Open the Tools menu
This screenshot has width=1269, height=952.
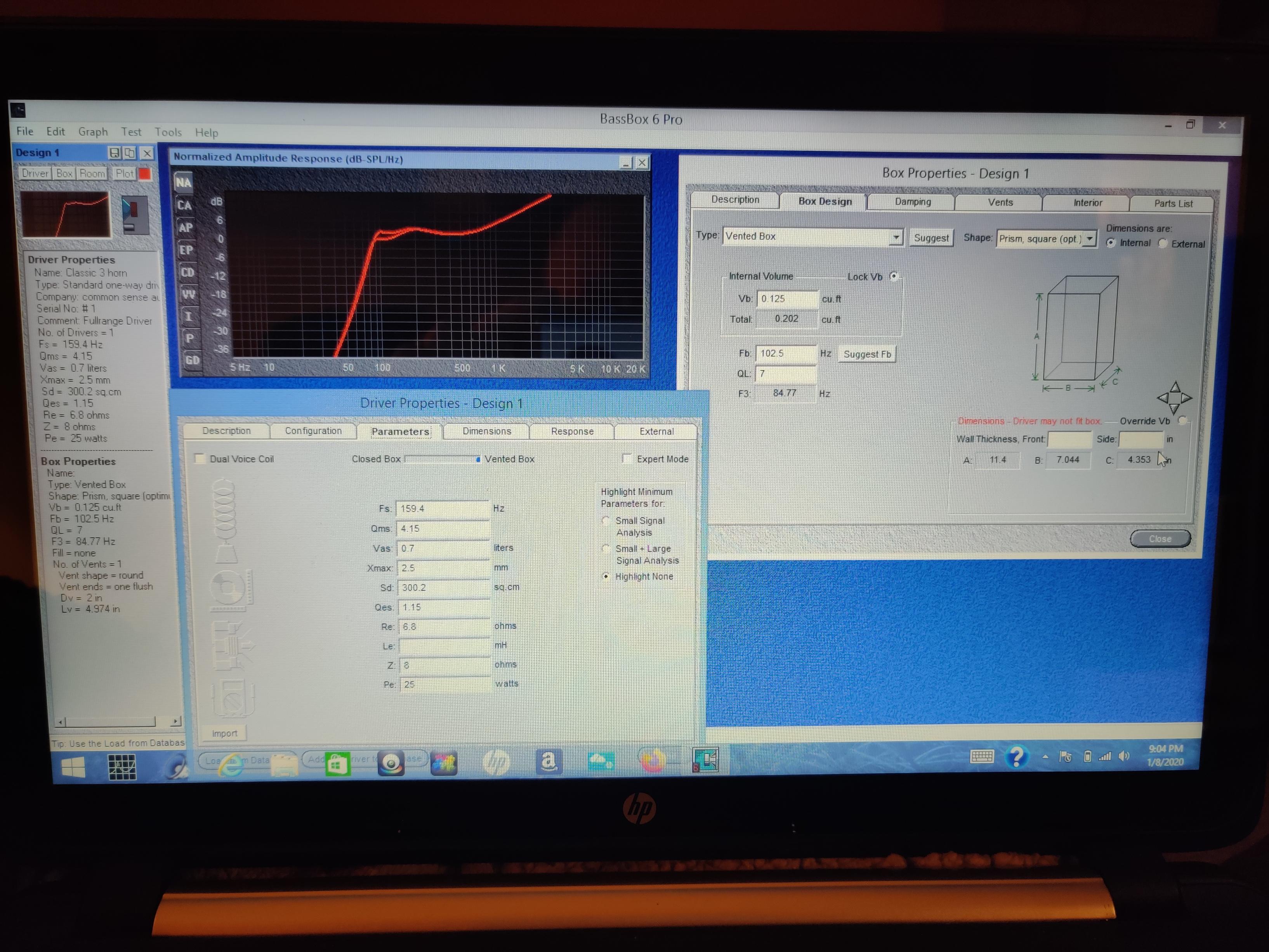pos(168,132)
